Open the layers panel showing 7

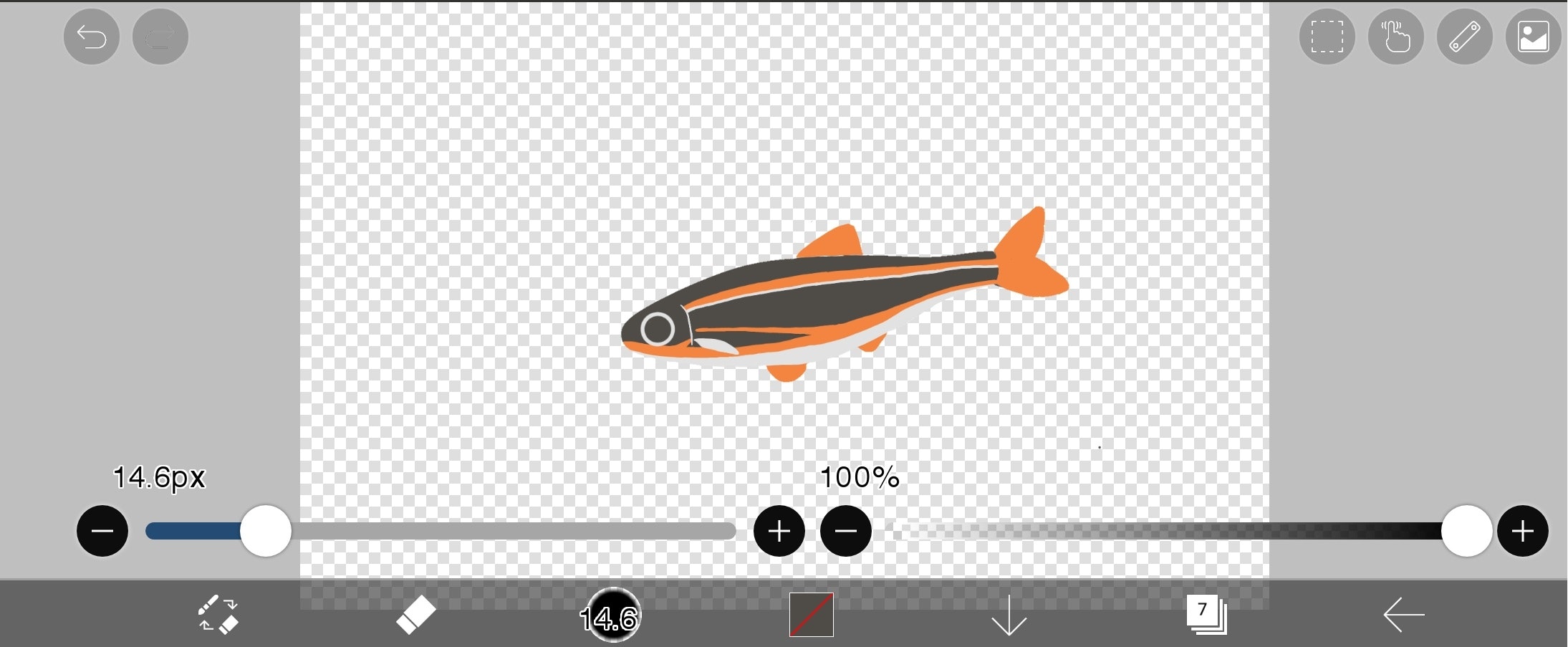1207,615
